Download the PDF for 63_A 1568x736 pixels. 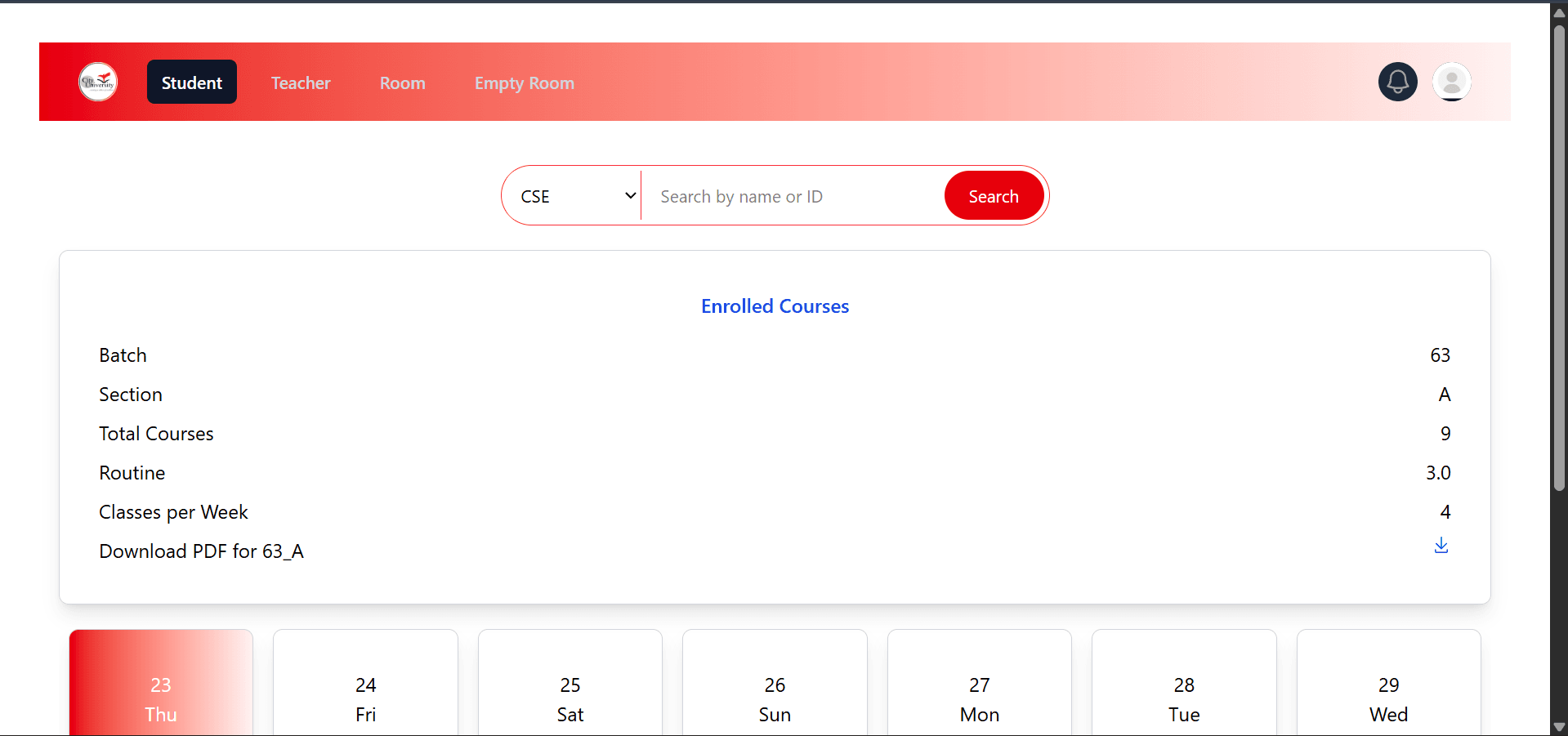pos(1441,546)
